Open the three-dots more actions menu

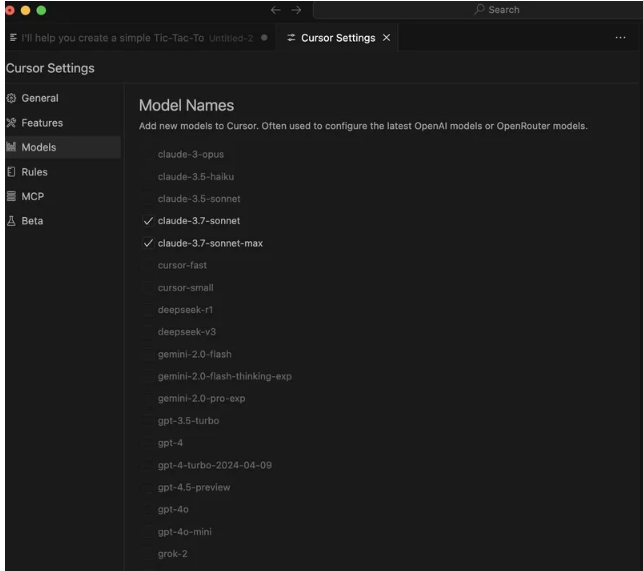[620, 38]
